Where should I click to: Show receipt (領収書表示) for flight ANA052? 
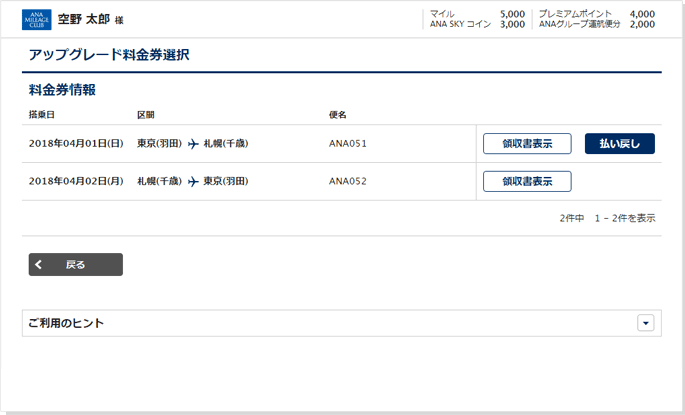point(527,182)
